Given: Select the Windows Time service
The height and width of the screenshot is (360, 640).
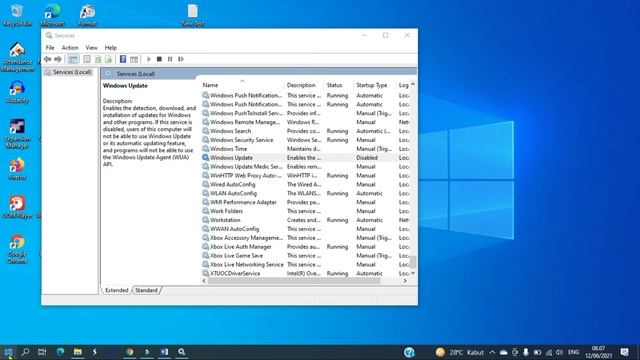Looking at the screenshot, I should tap(306, 149).
